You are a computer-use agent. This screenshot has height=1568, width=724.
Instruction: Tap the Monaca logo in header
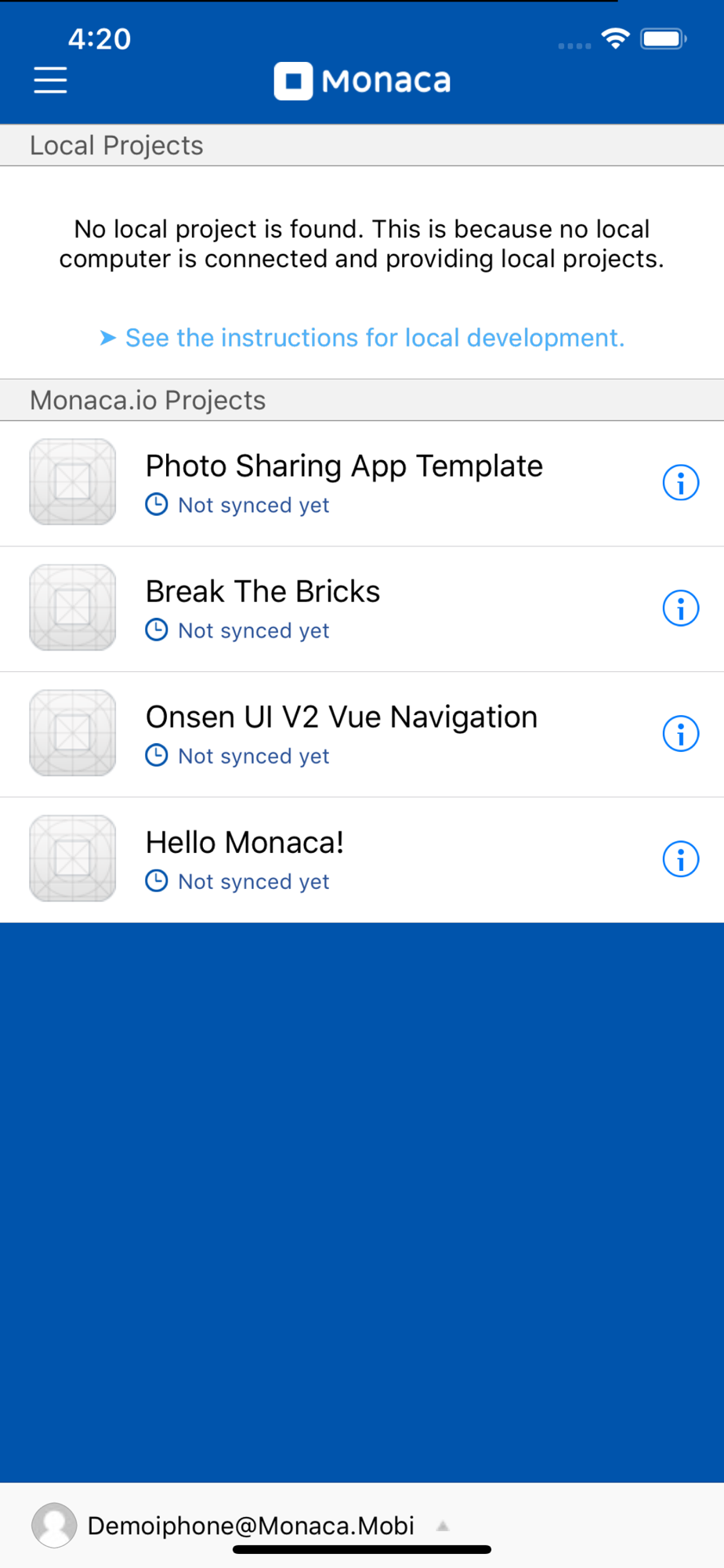(x=362, y=81)
